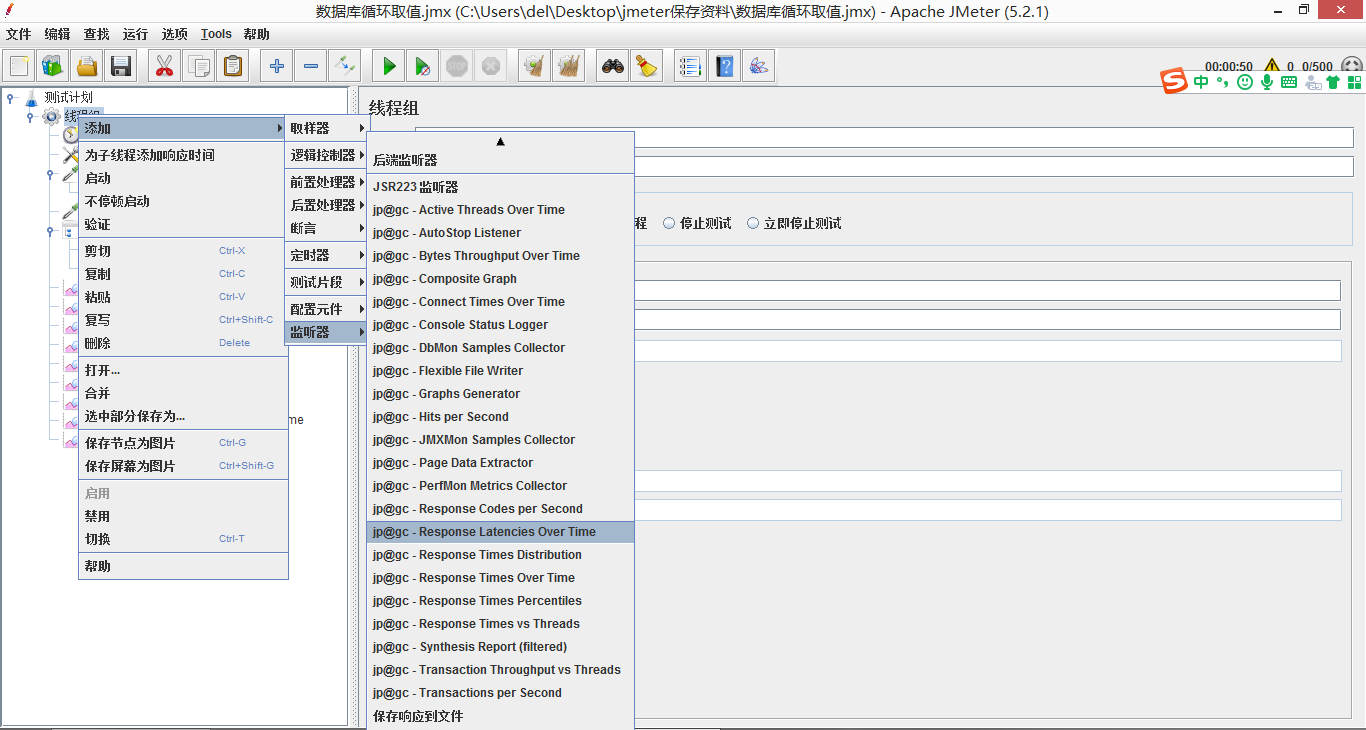
Task: Select the 停止测试 radio button
Action: (669, 223)
